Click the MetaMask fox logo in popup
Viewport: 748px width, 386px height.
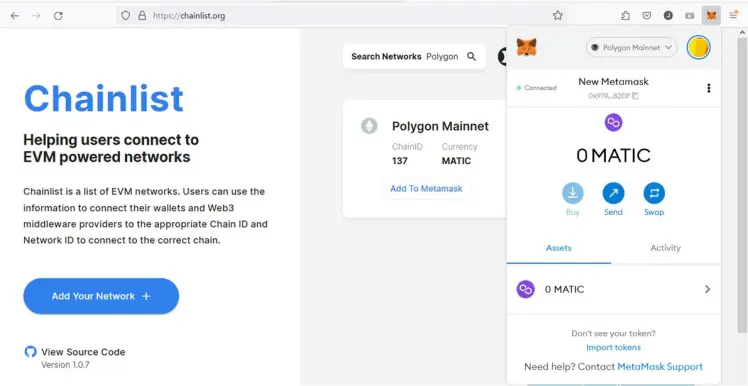click(x=527, y=47)
